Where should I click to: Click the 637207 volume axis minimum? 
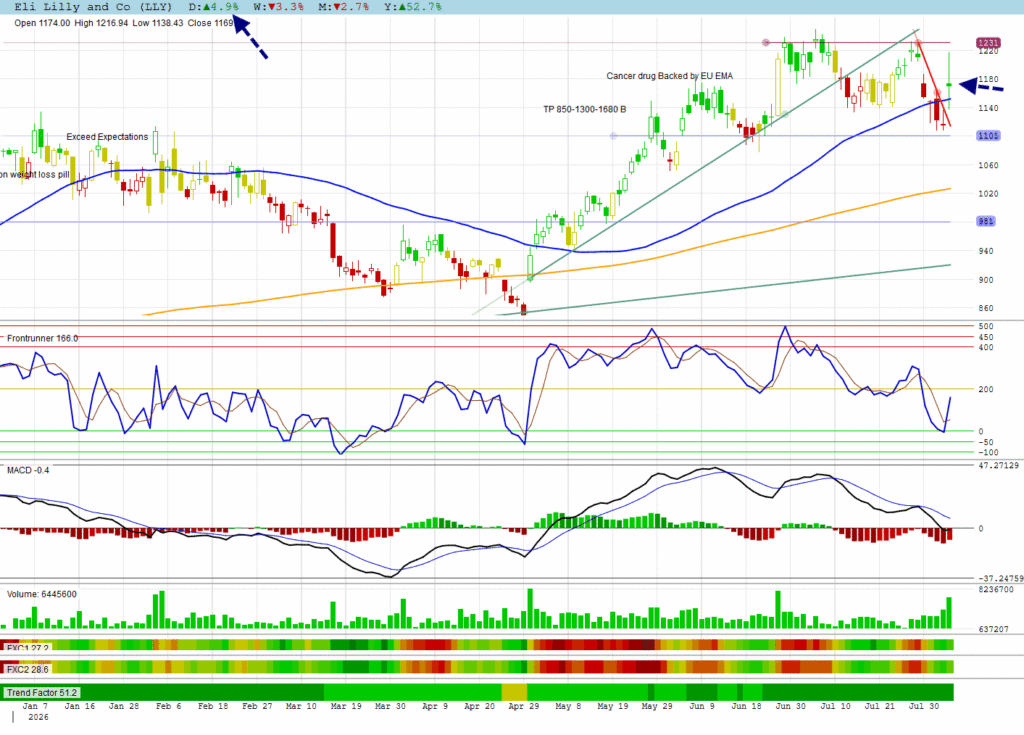coord(993,629)
